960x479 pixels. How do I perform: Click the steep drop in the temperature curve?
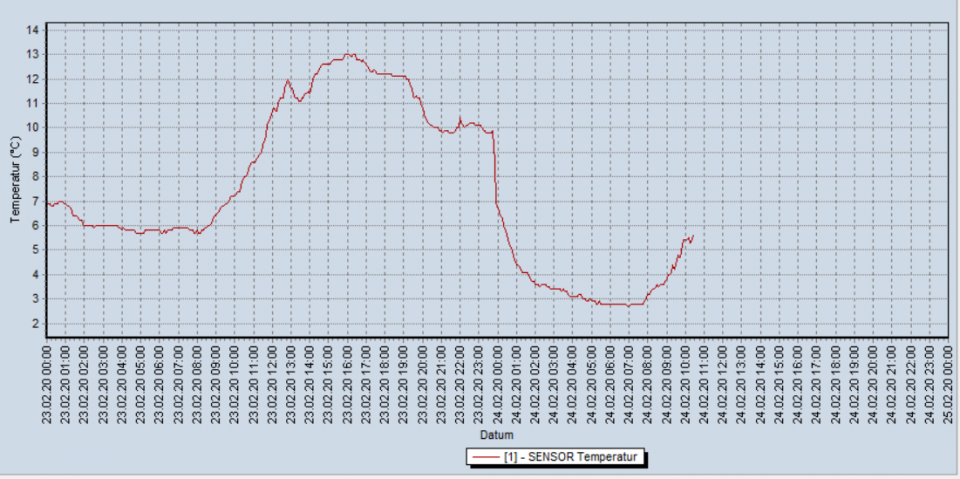coord(496,170)
